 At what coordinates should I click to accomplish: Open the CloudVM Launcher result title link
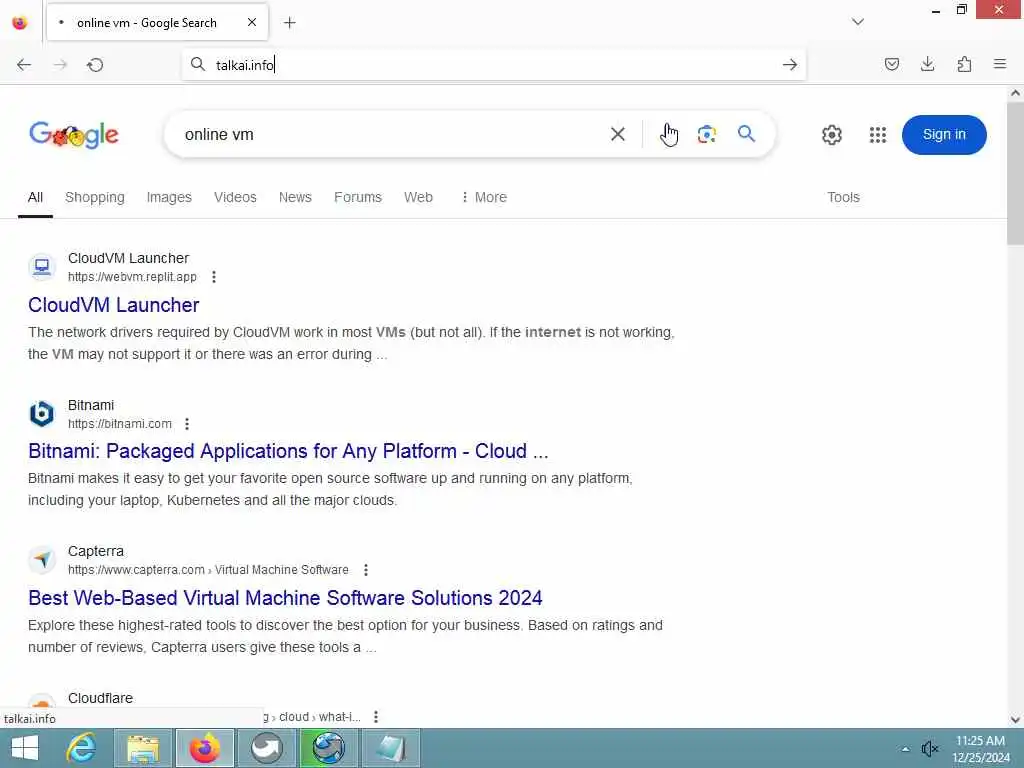point(114,305)
